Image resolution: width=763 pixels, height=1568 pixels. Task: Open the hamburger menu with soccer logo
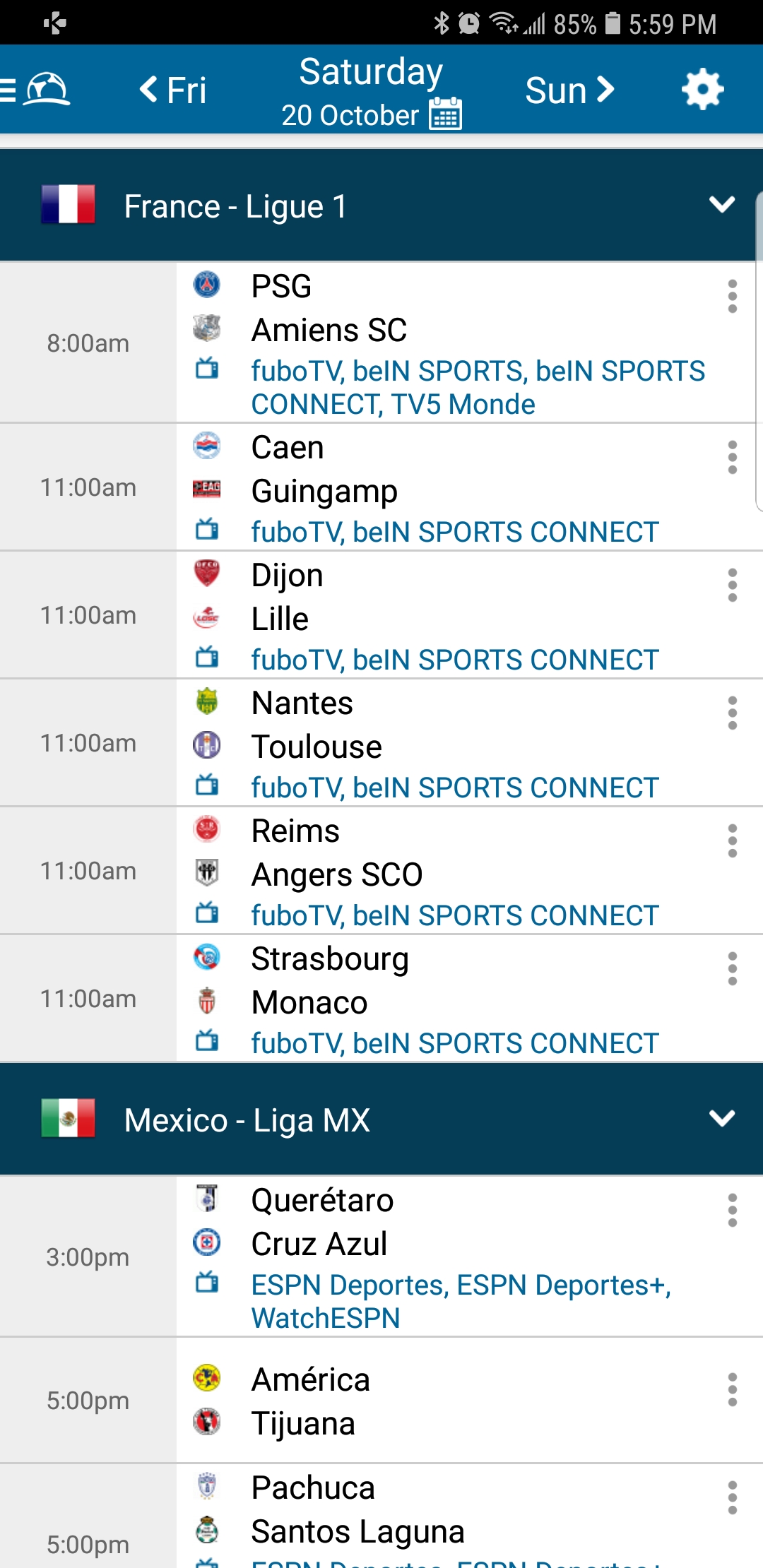[35, 90]
